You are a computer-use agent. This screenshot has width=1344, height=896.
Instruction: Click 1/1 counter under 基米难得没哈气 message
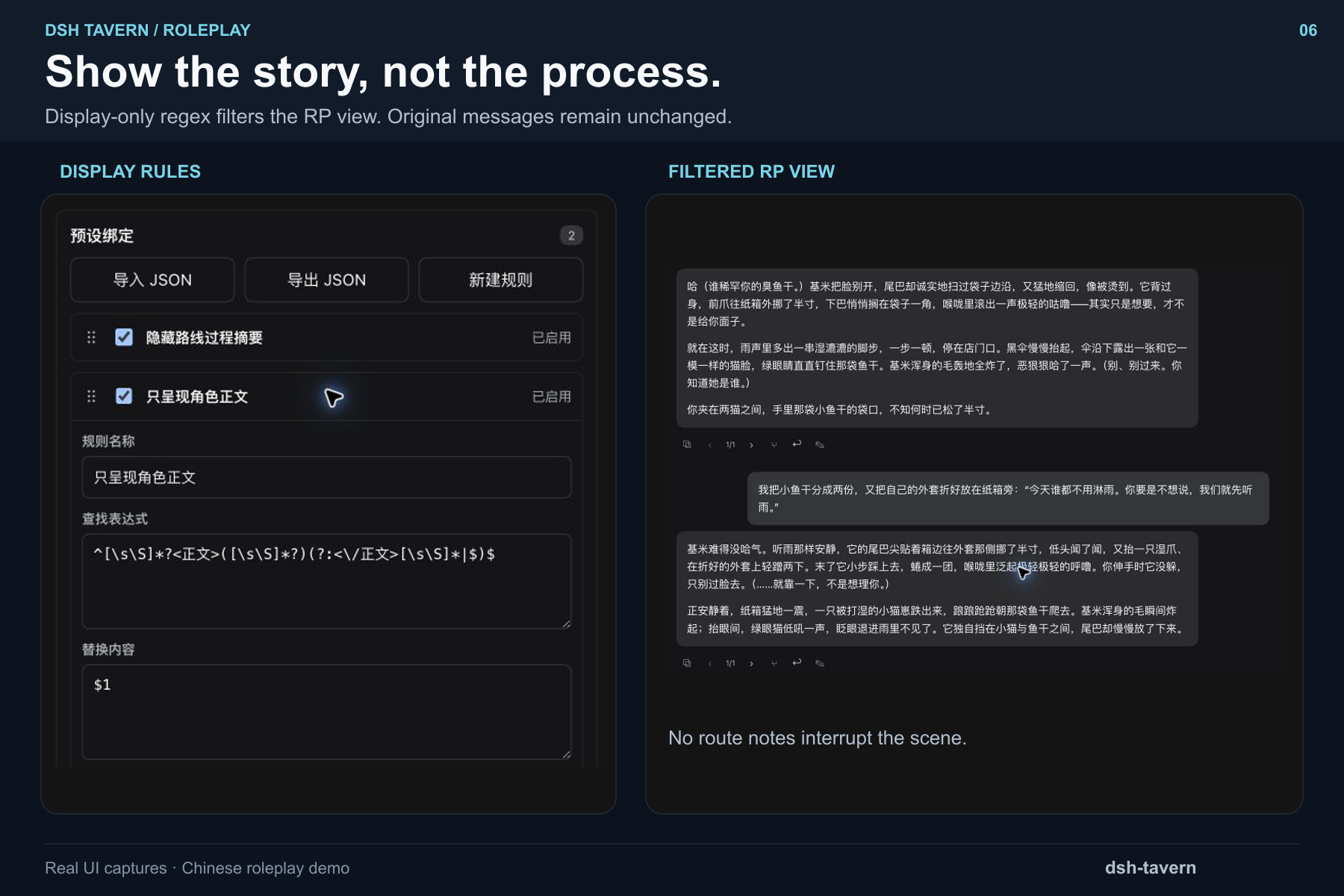point(730,664)
